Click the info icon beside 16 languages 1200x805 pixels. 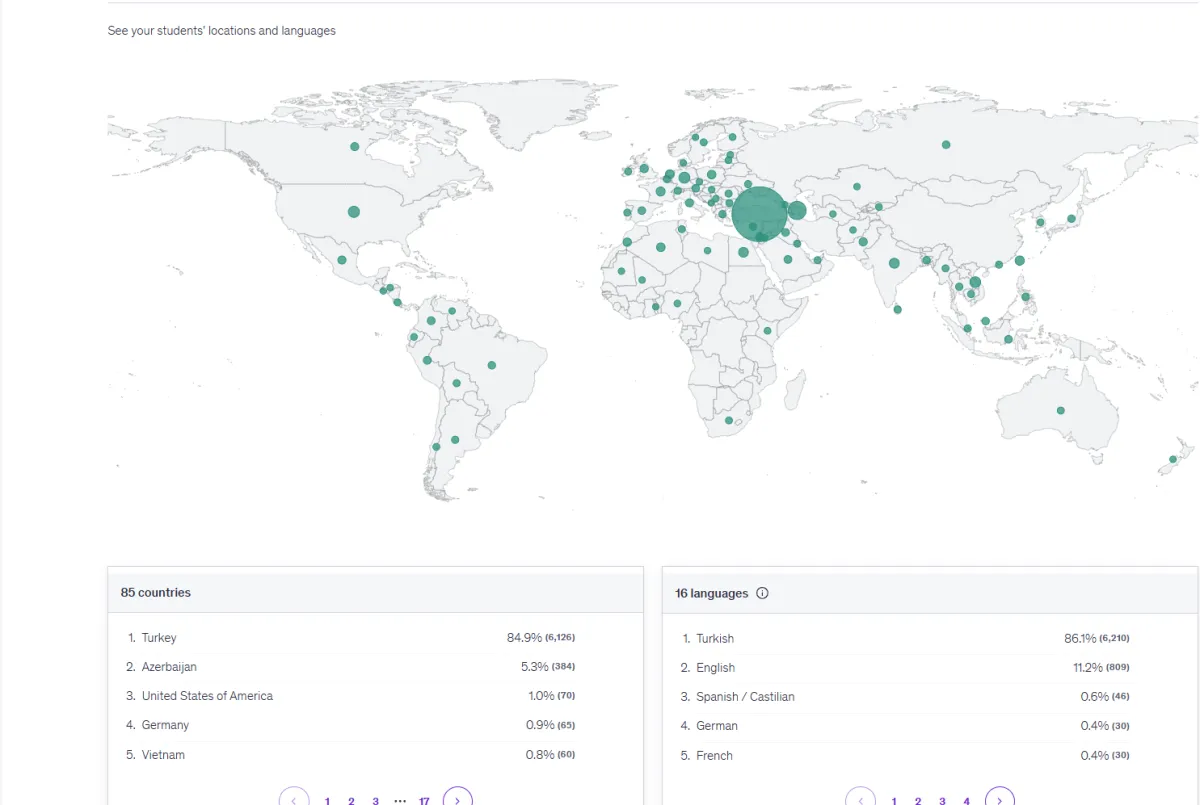pyautogui.click(x=763, y=593)
